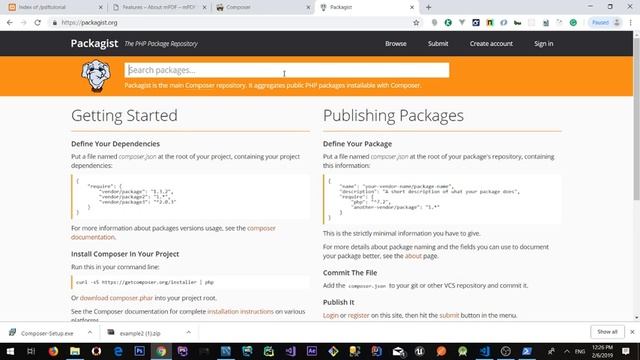Viewport: 640px width, 360px height.
Task: Open a new browser tab
Action: (429, 7)
